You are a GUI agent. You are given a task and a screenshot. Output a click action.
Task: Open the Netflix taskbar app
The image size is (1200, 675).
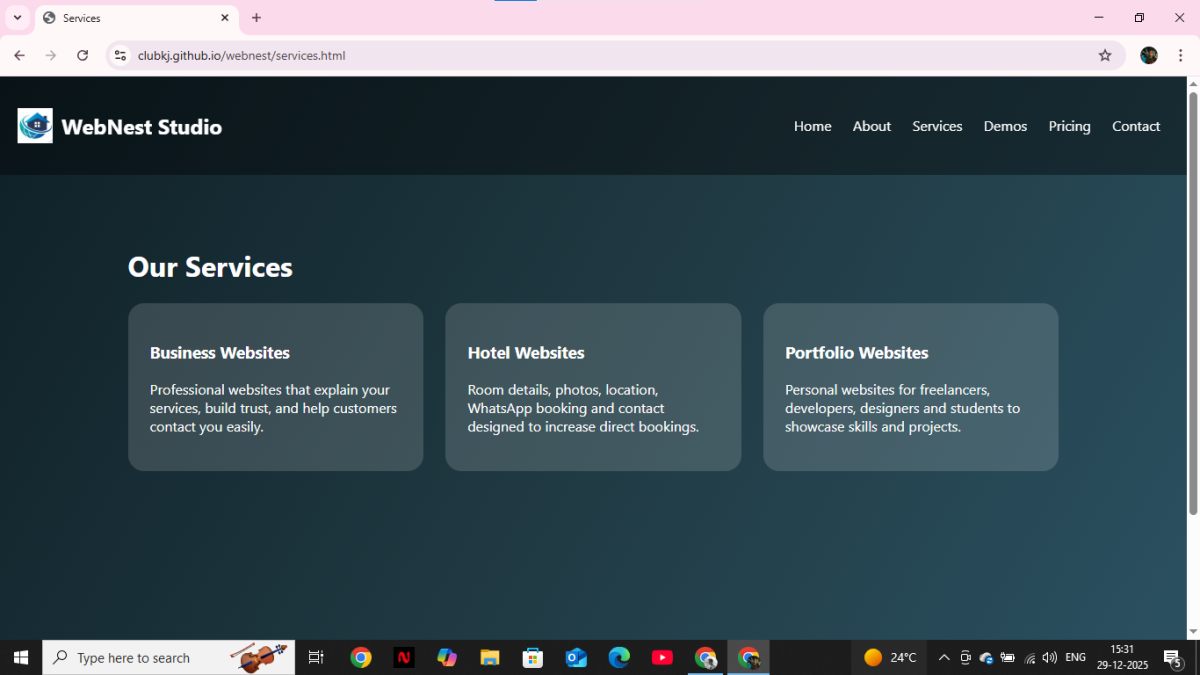tap(404, 657)
